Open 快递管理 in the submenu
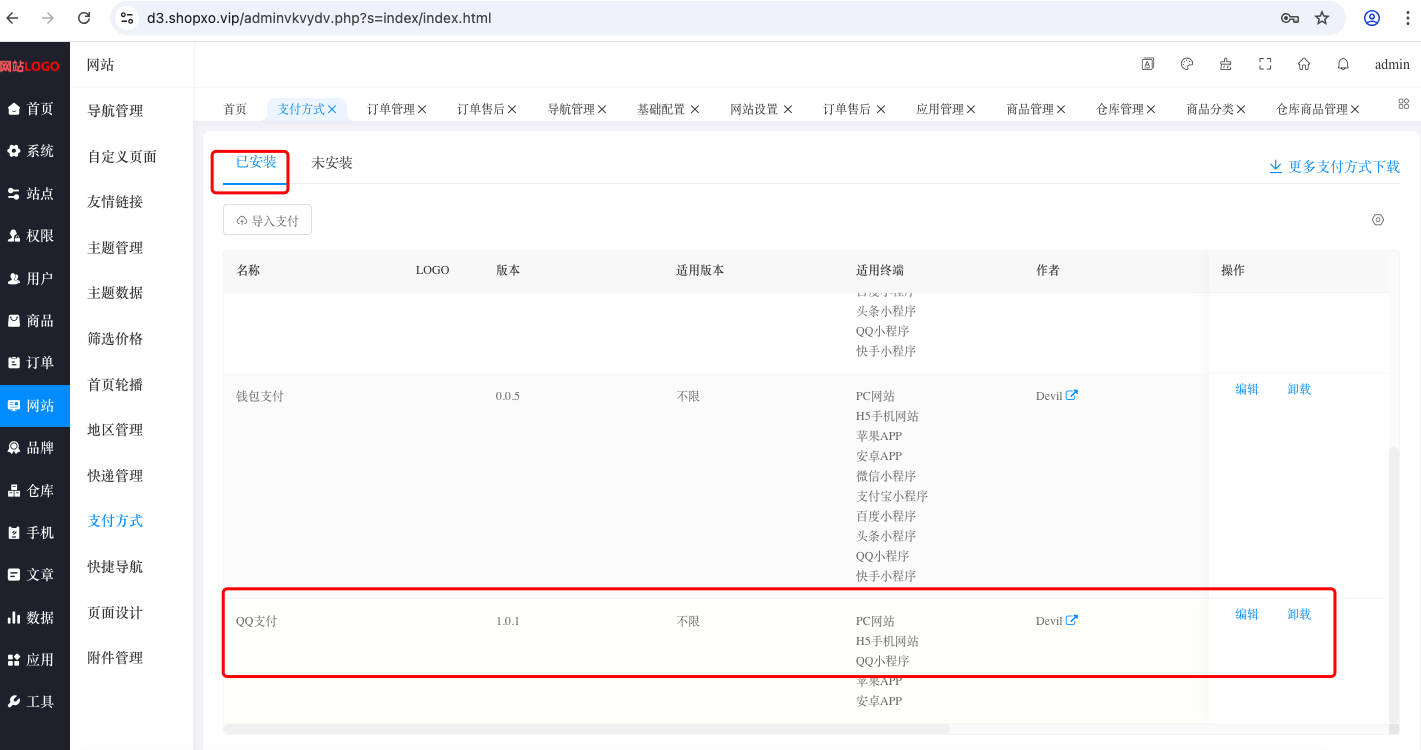1421x750 pixels. [115, 476]
